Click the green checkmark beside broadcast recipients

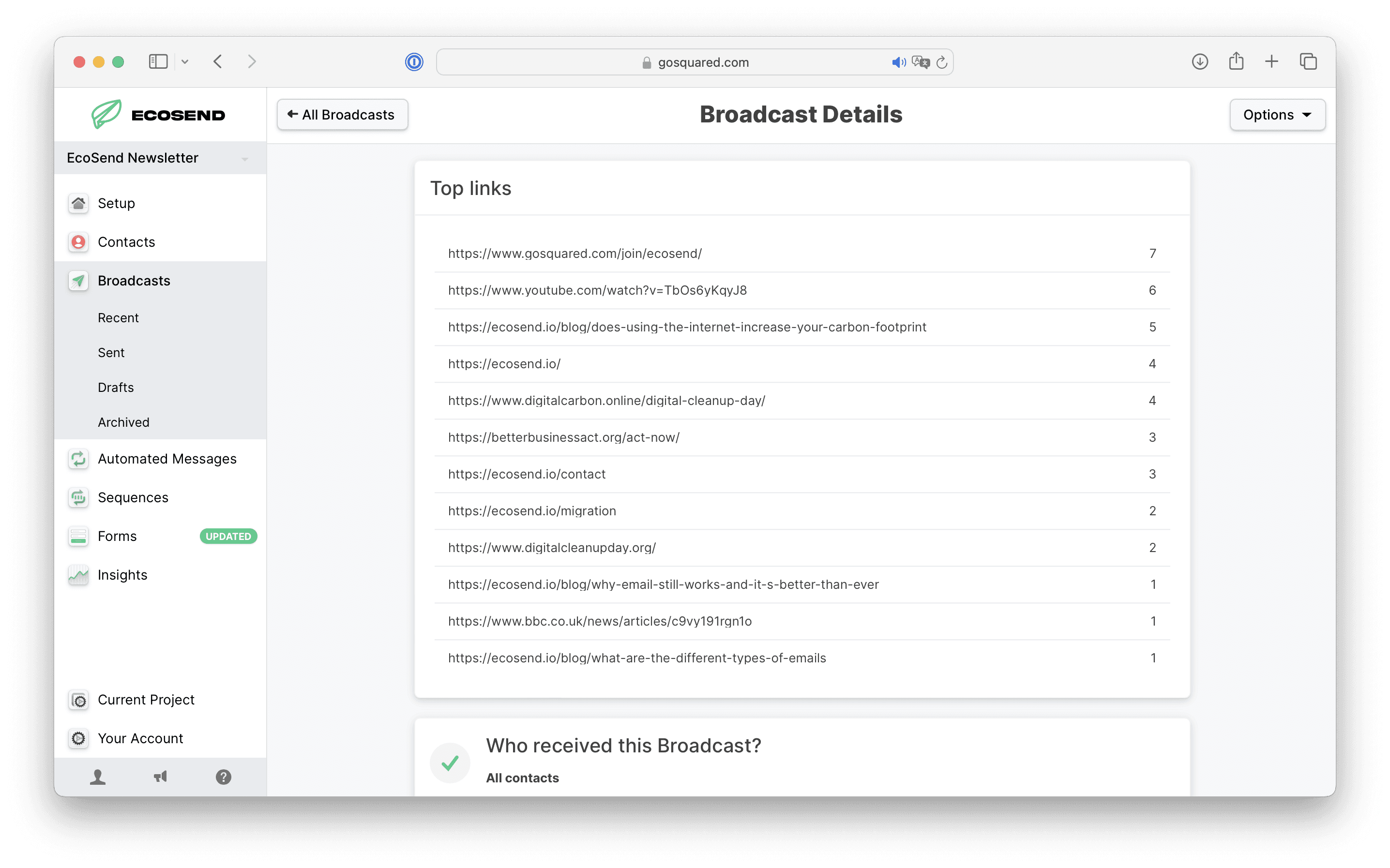[x=450, y=763]
